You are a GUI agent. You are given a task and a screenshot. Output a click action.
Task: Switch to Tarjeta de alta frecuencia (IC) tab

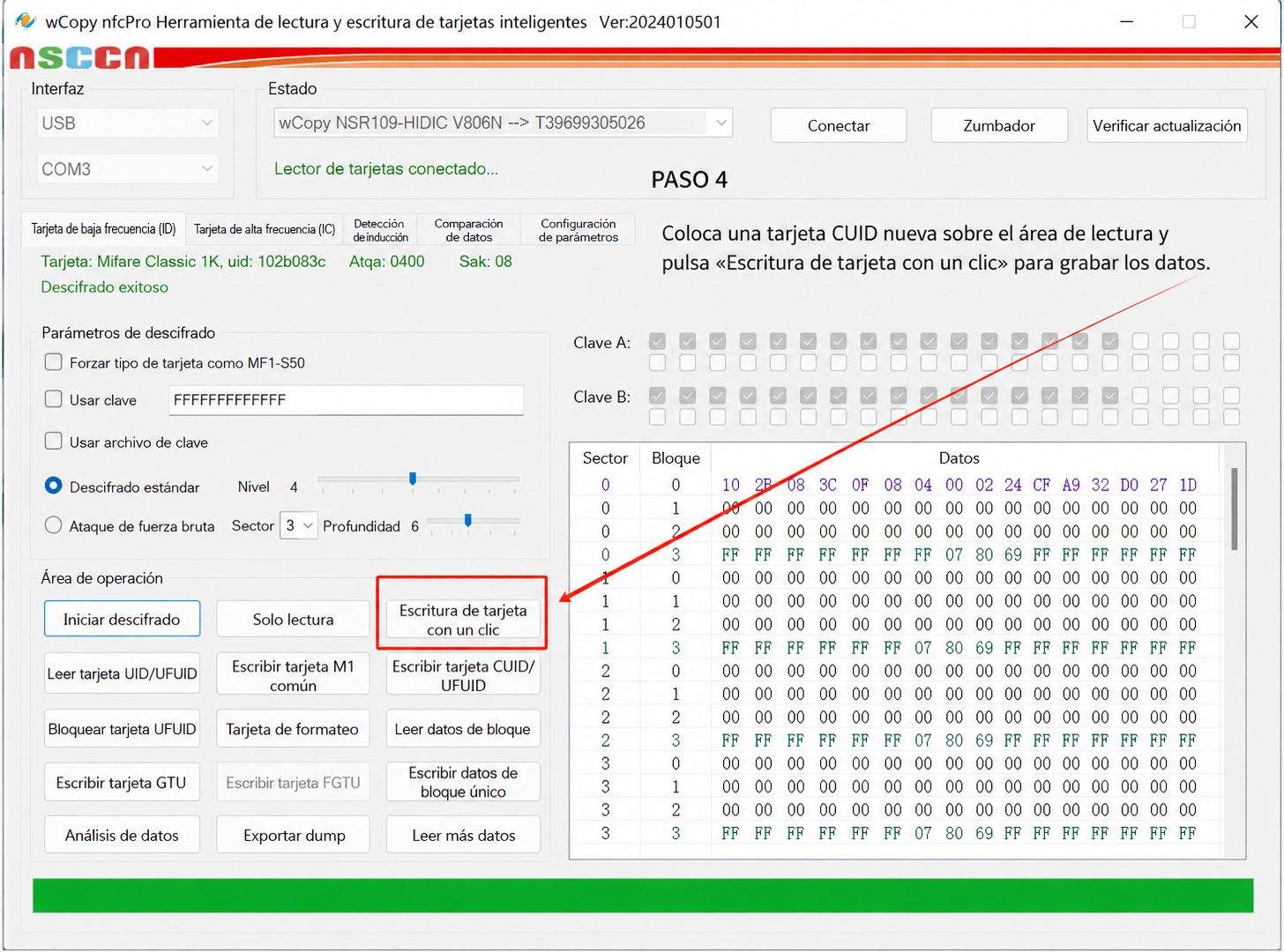[265, 229]
